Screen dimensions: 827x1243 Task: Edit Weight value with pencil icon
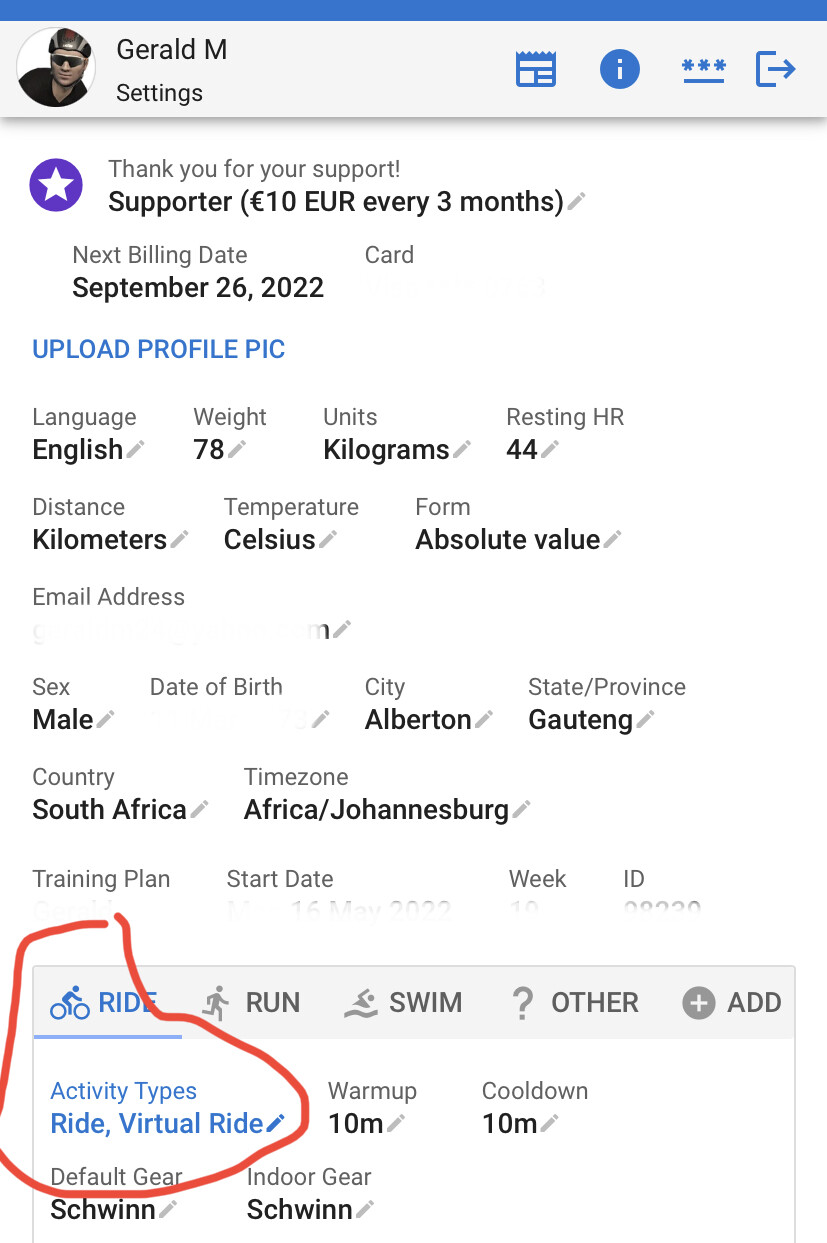pyautogui.click(x=237, y=450)
